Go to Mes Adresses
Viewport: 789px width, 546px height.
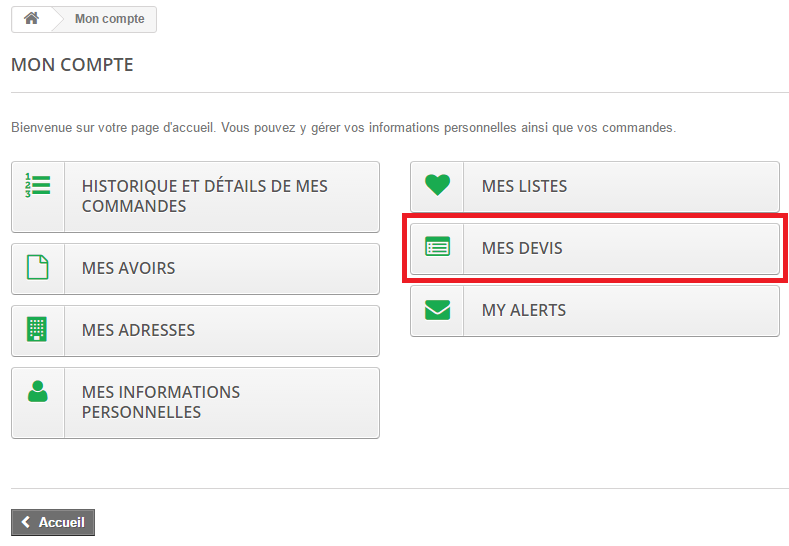point(195,331)
